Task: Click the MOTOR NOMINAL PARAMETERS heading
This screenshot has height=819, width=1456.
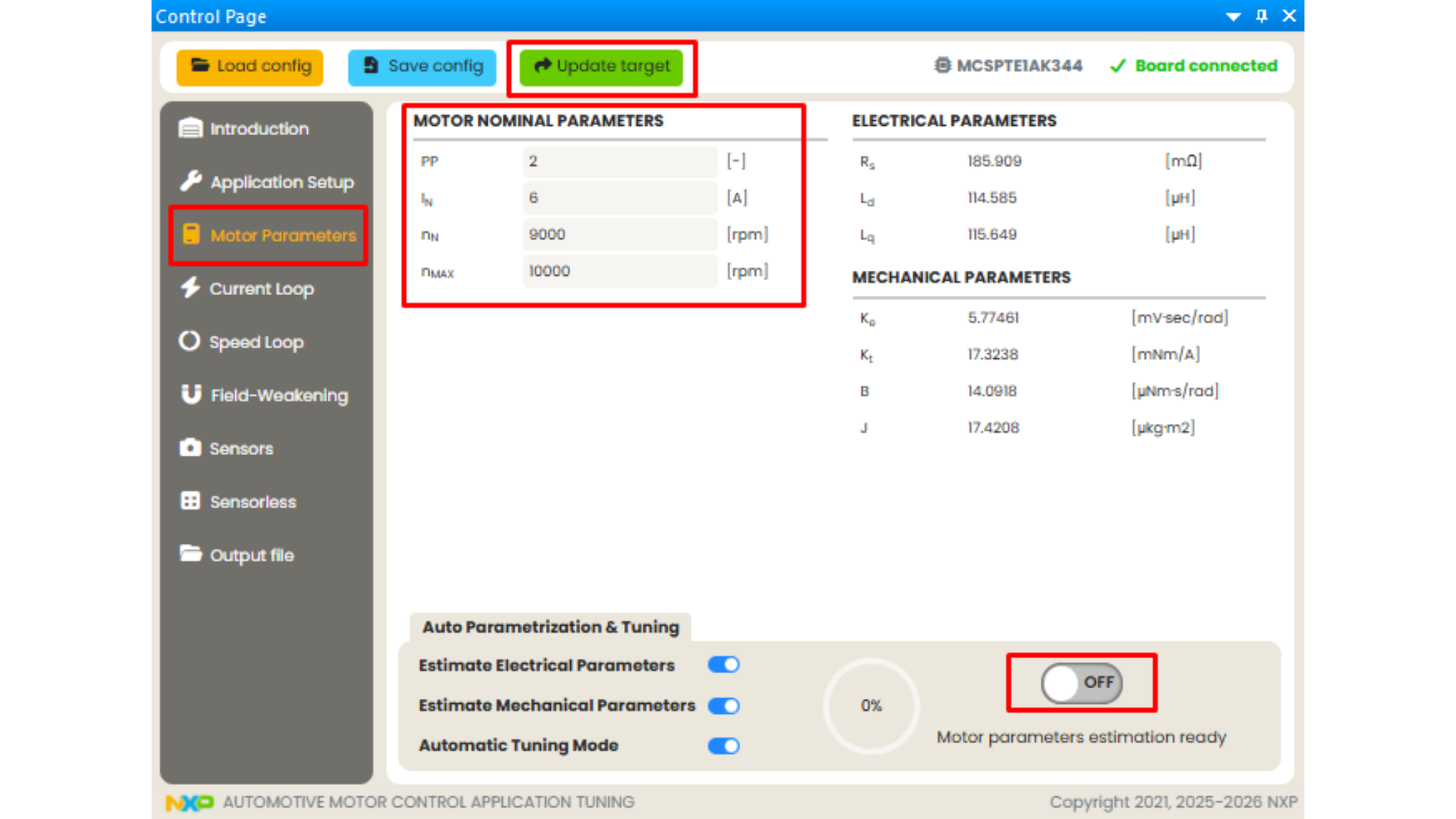Action: tap(538, 121)
